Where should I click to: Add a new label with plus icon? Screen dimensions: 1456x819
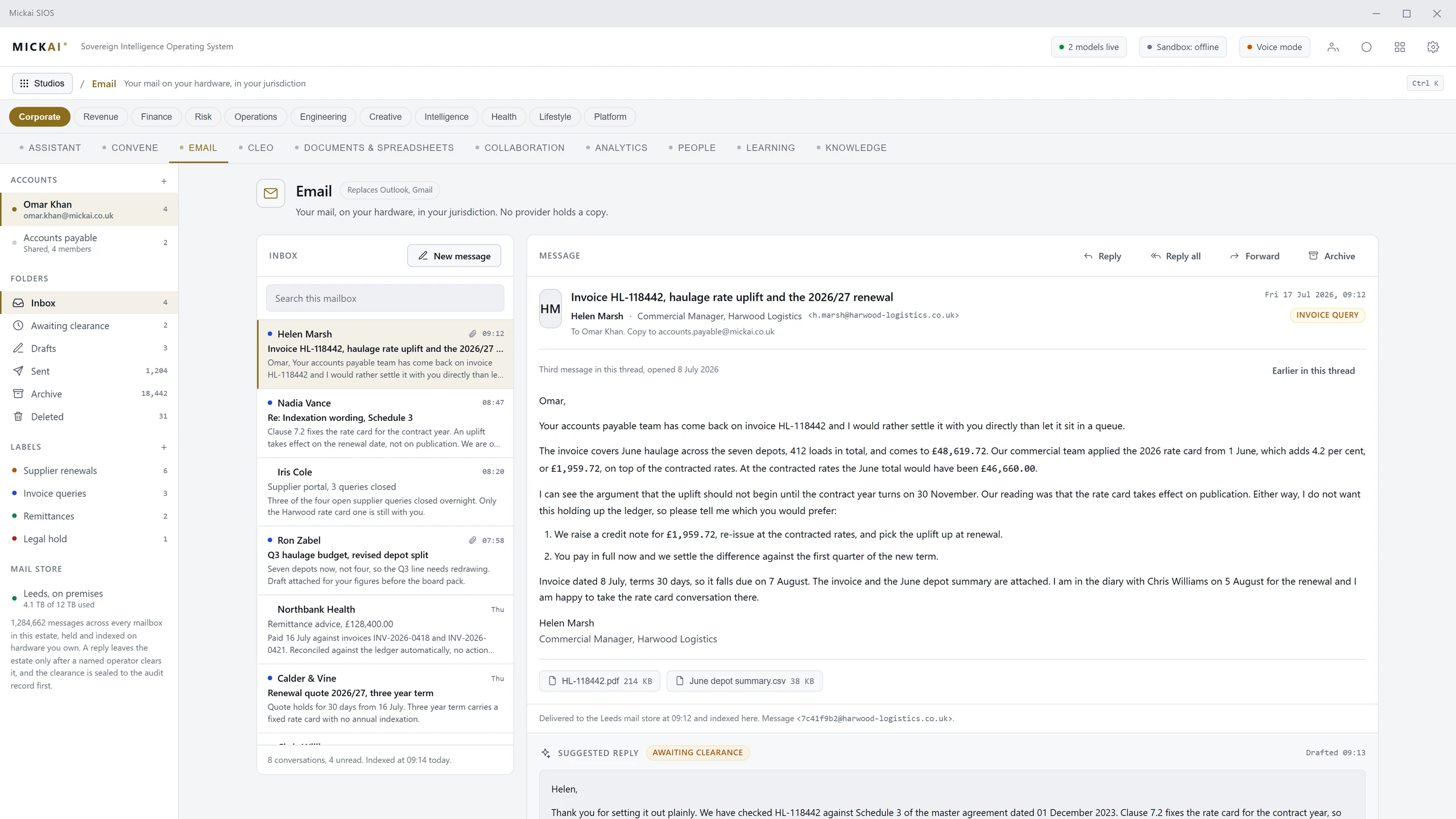pos(164,447)
